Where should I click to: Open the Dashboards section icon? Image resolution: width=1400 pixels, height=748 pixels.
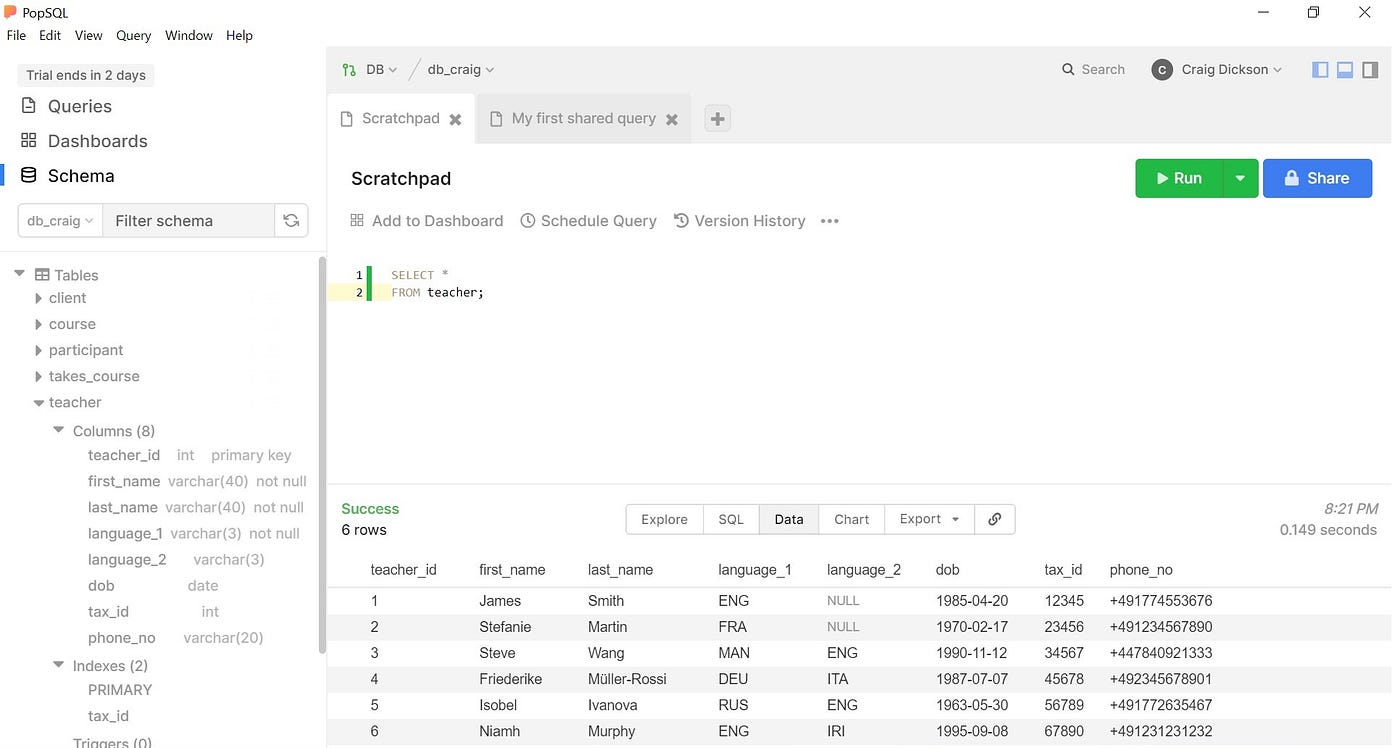pos(28,141)
